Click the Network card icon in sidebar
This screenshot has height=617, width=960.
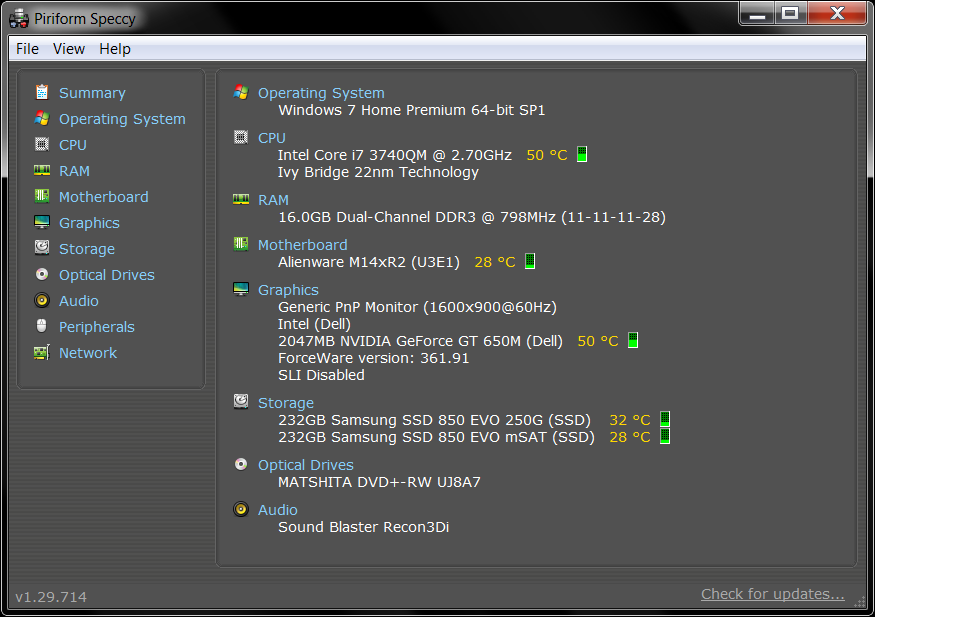click(42, 353)
